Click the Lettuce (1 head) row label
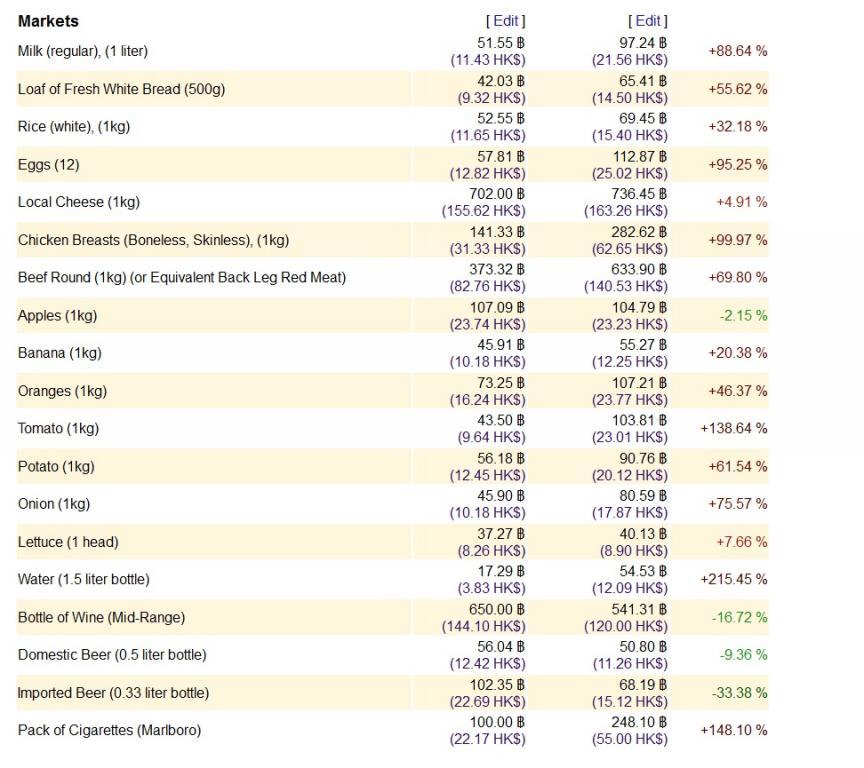This screenshot has width=864, height=768. (x=68, y=542)
